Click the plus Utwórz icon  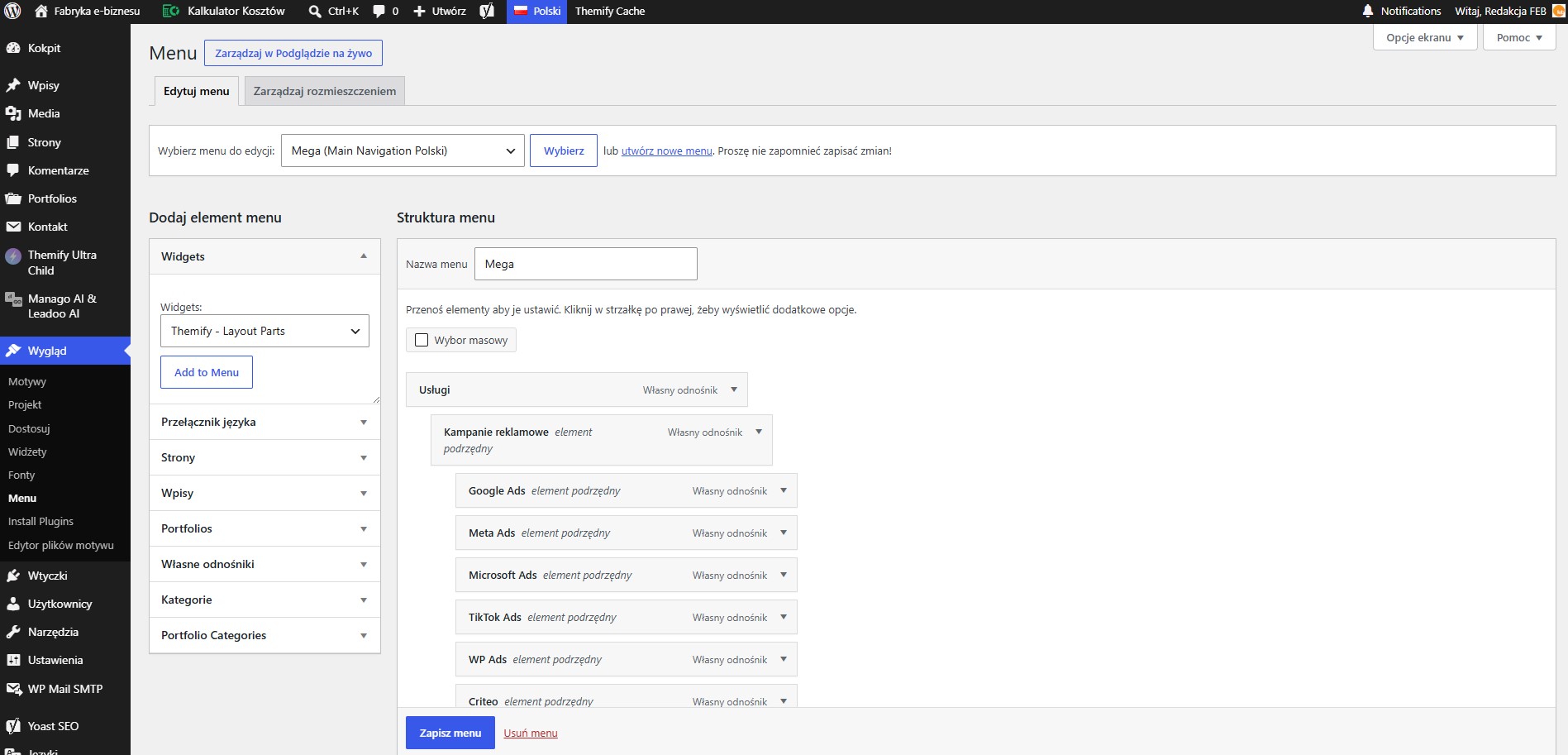(419, 12)
